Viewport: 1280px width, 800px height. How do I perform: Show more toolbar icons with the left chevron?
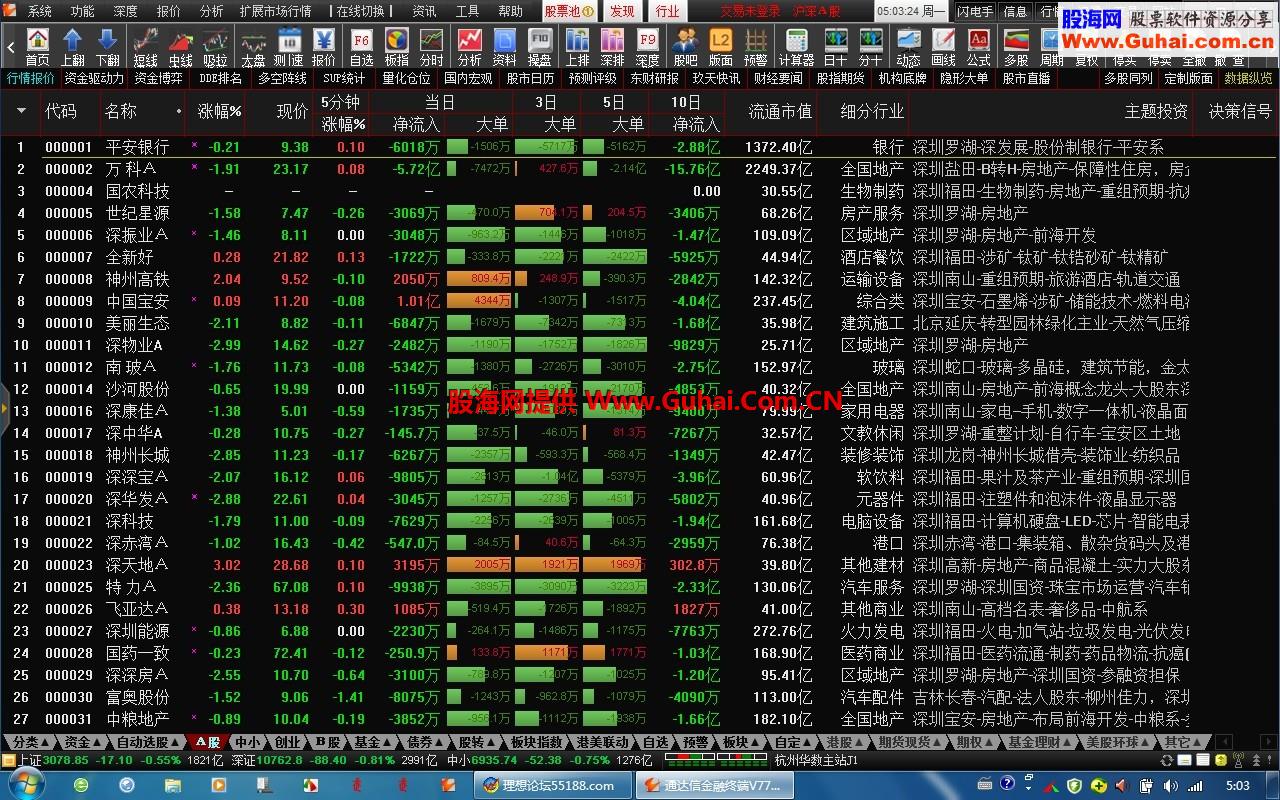[x=11, y=47]
